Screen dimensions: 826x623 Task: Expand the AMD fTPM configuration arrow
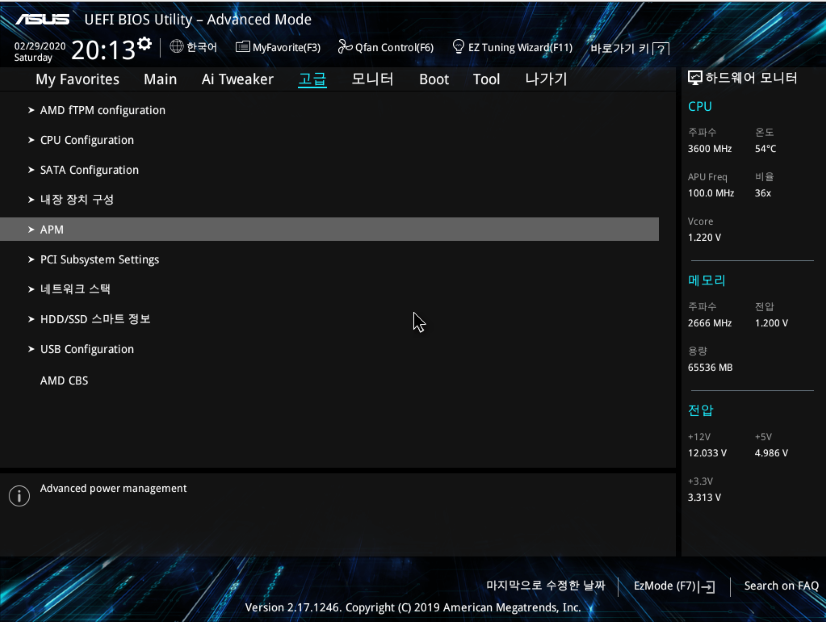31,110
